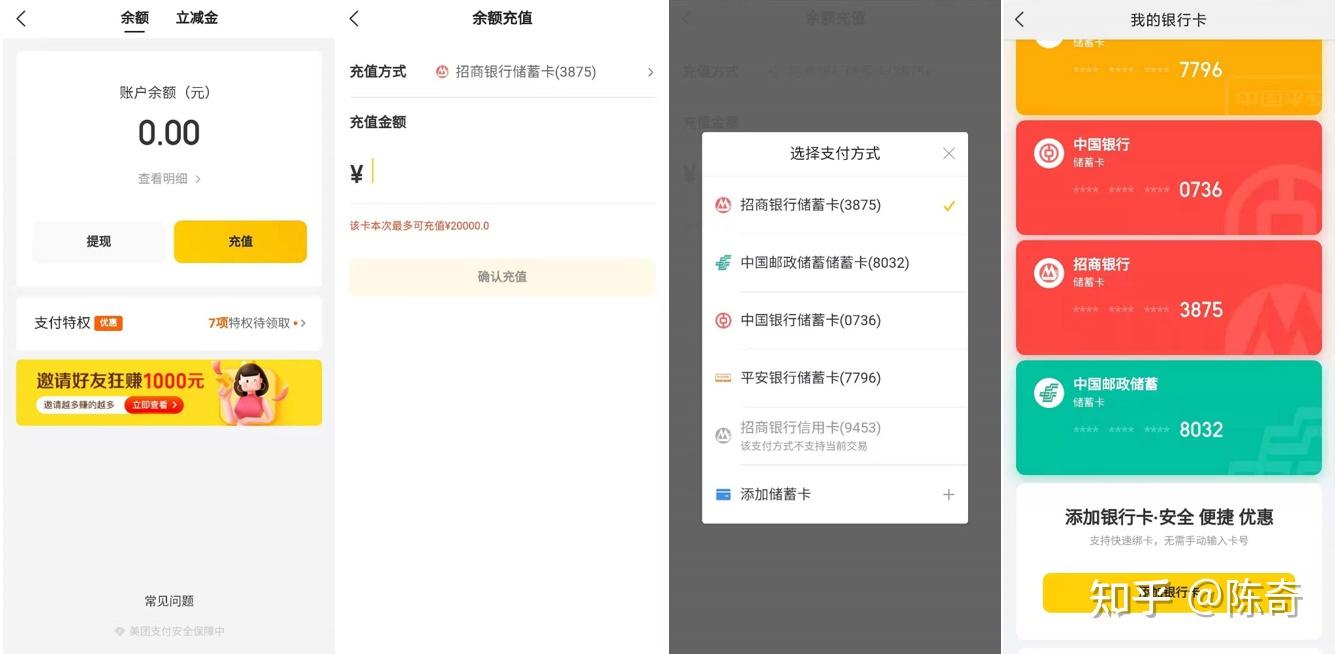This screenshot has height=654, width=1338.
Task: Select 招商银行储蓄卡(3875) payment option
Action: 835,205
